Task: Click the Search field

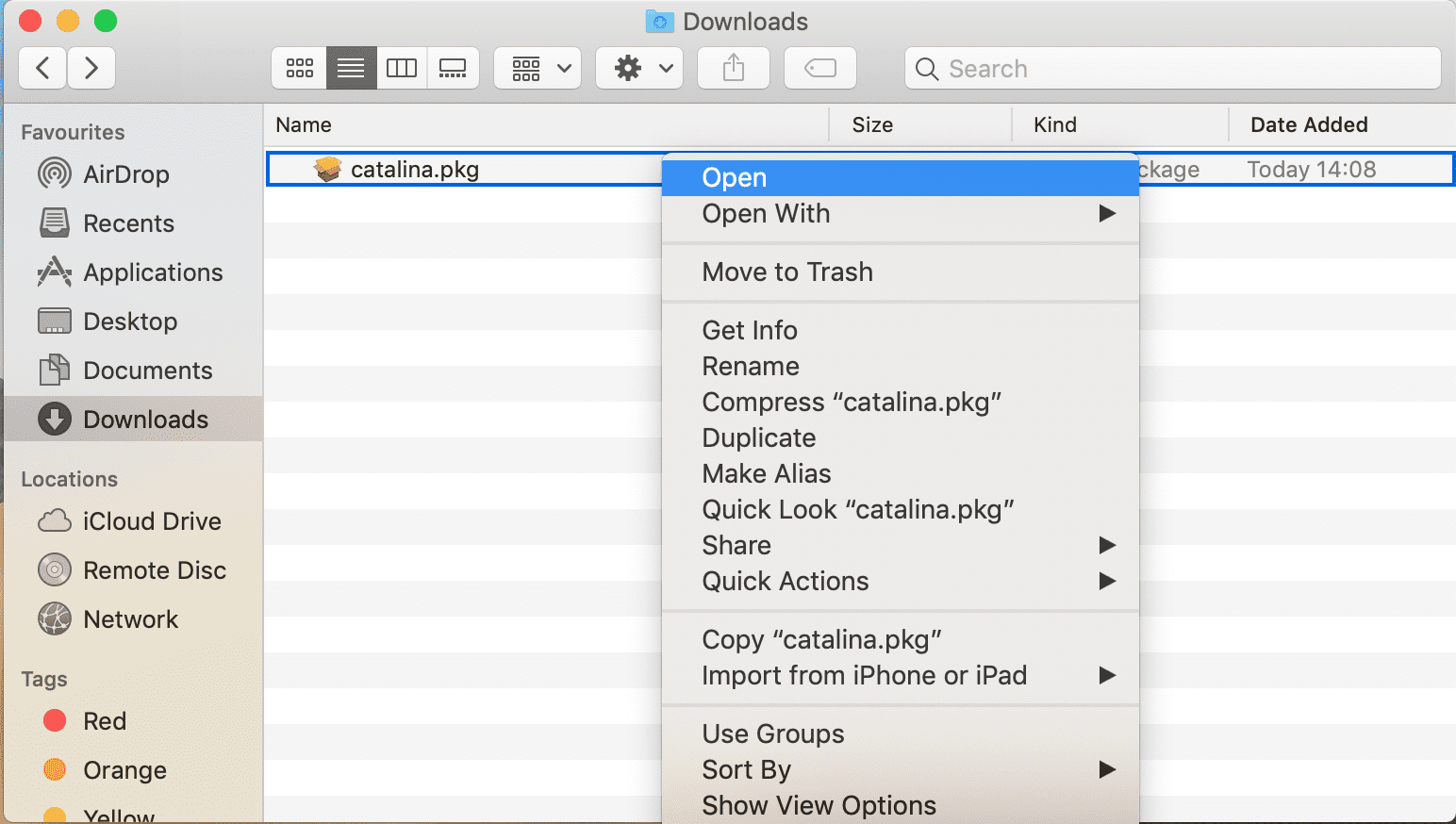Action: click(1172, 69)
